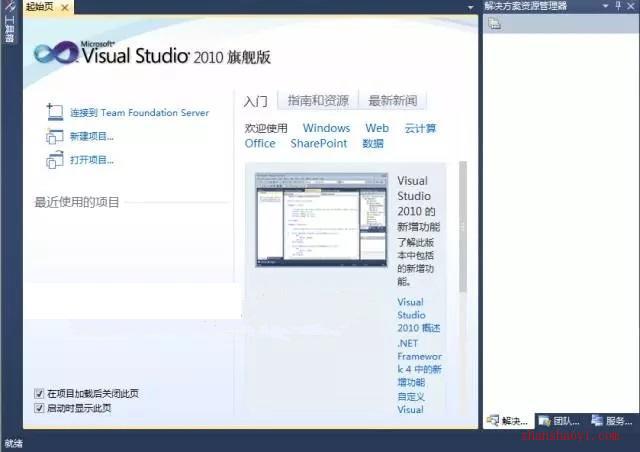Click the 最近使用的项目 heading
Image resolution: width=640 pixels, height=452 pixels.
click(77, 202)
